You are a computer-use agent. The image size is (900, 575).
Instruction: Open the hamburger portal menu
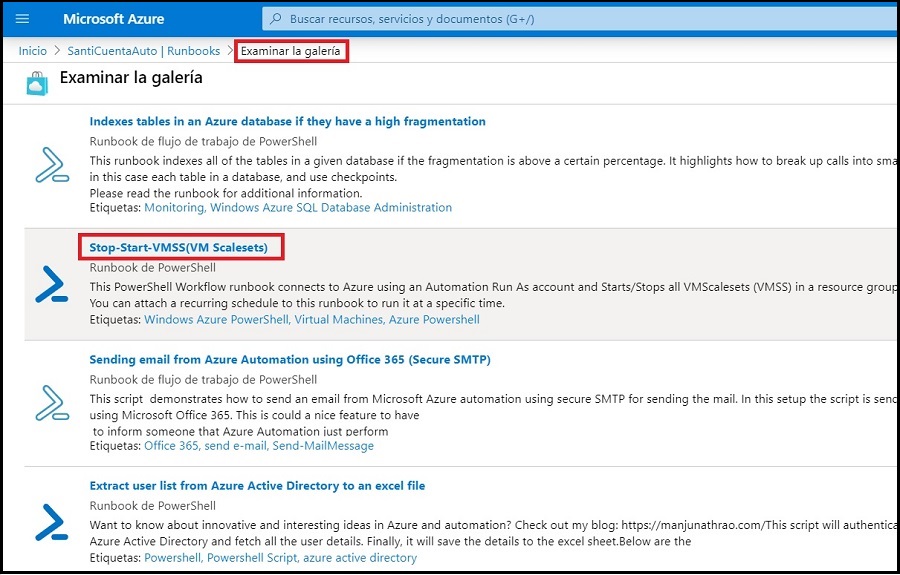point(22,19)
